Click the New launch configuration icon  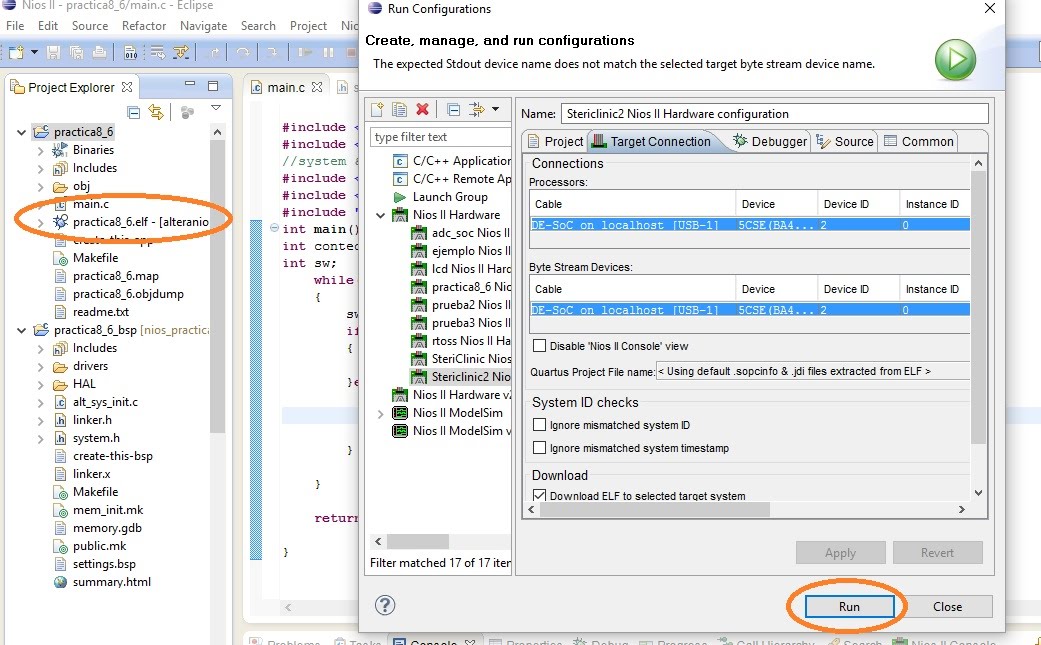click(x=377, y=109)
